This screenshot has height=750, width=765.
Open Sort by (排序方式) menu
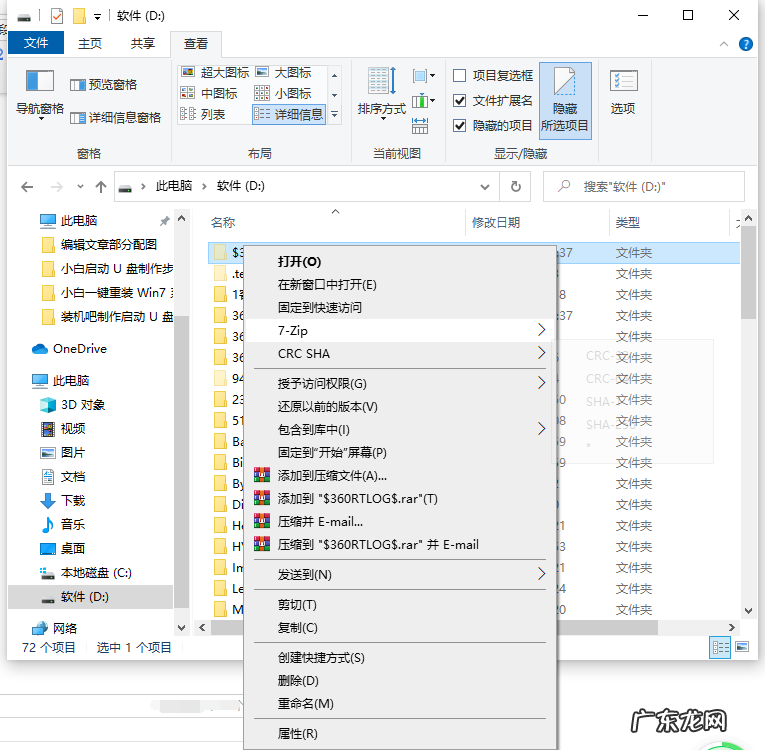coord(382,93)
